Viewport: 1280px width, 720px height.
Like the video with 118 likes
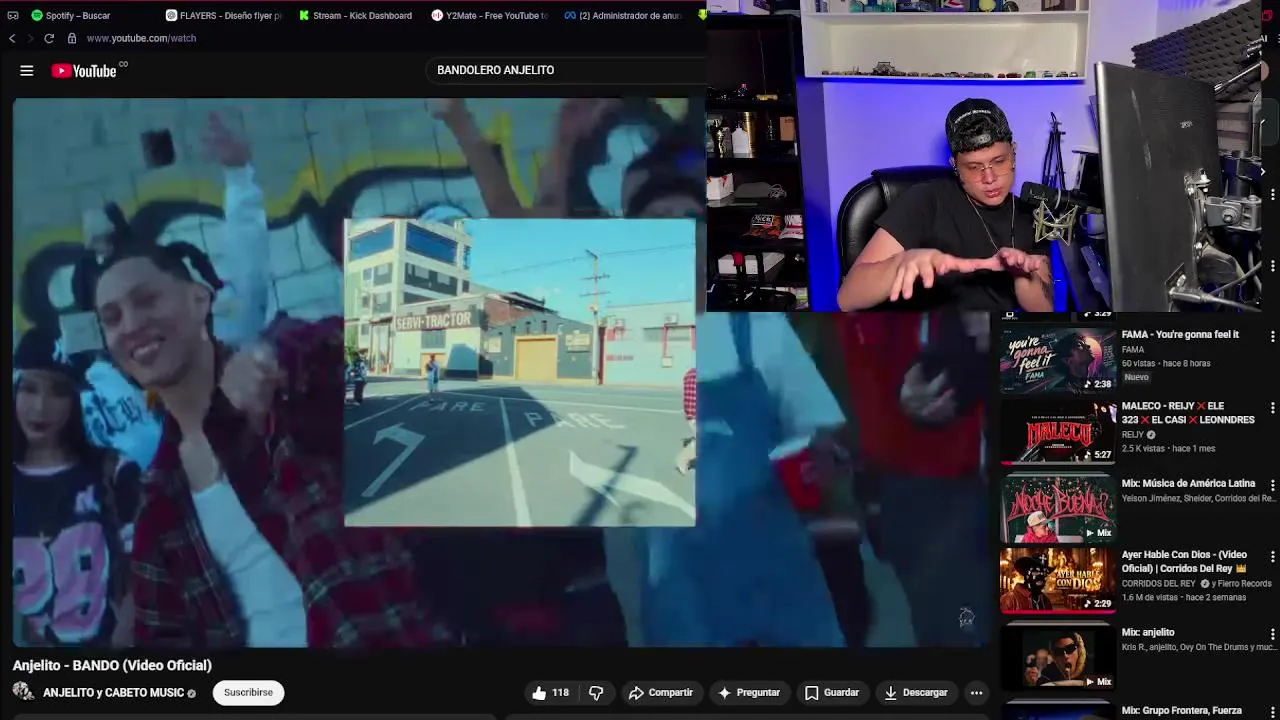tap(550, 692)
